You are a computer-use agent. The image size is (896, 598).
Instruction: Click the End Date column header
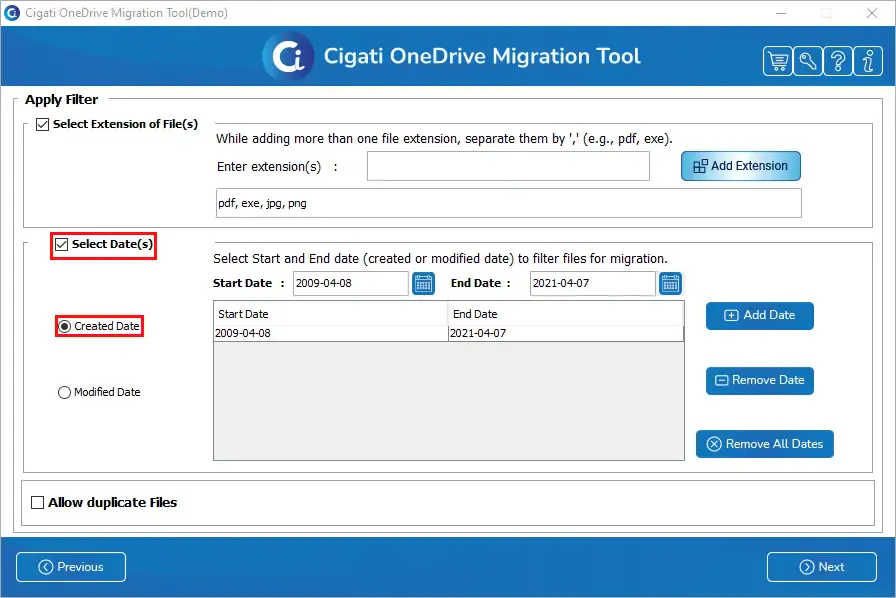pos(566,314)
